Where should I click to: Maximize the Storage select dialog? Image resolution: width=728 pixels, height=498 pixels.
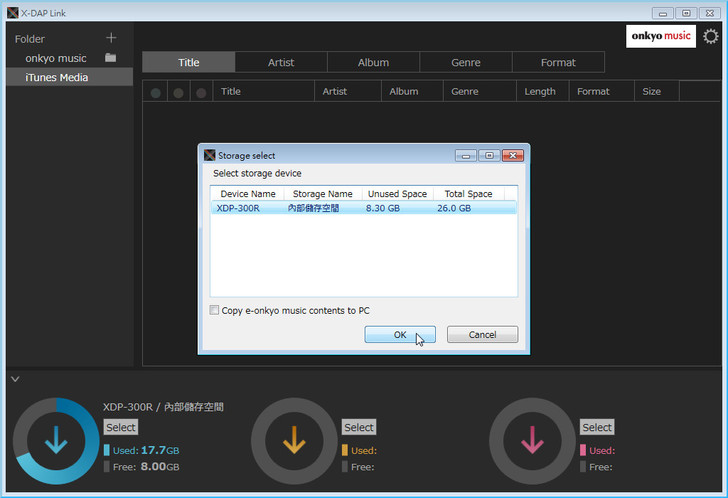[489, 155]
